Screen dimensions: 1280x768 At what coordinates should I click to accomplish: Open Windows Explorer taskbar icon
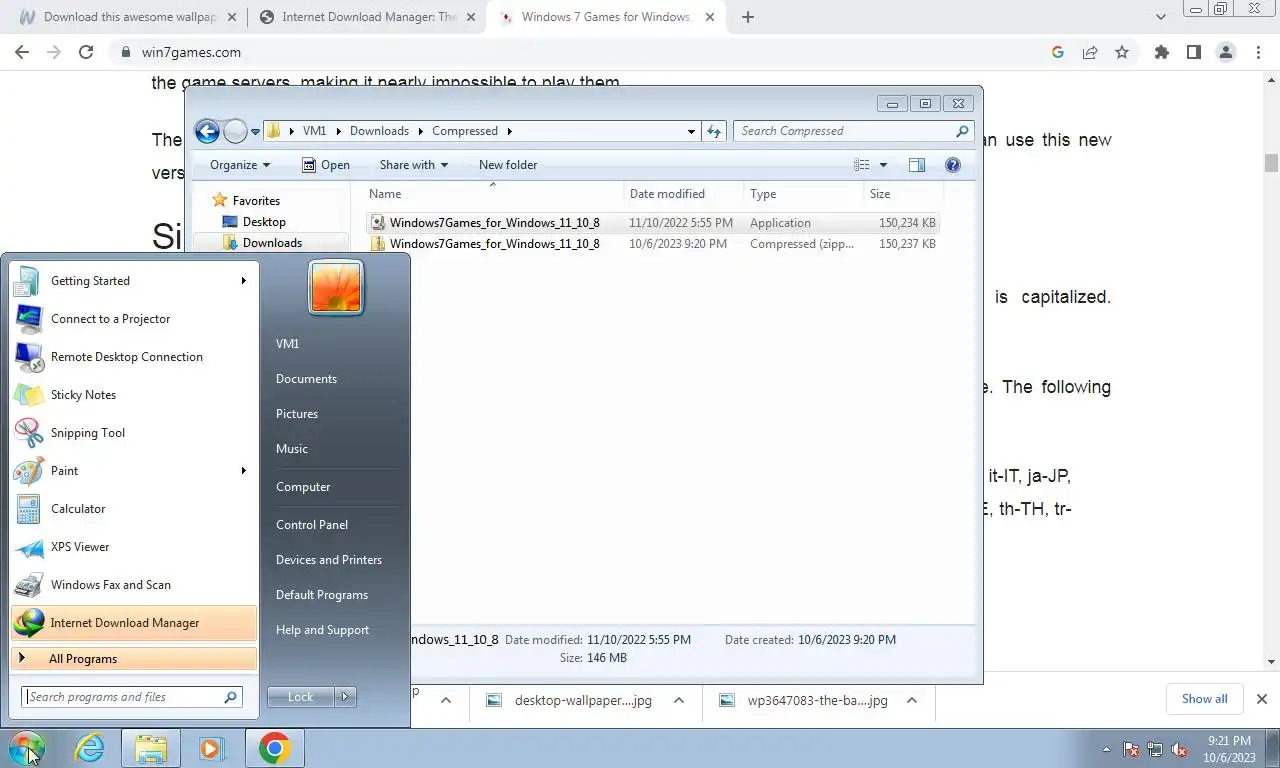(x=151, y=748)
